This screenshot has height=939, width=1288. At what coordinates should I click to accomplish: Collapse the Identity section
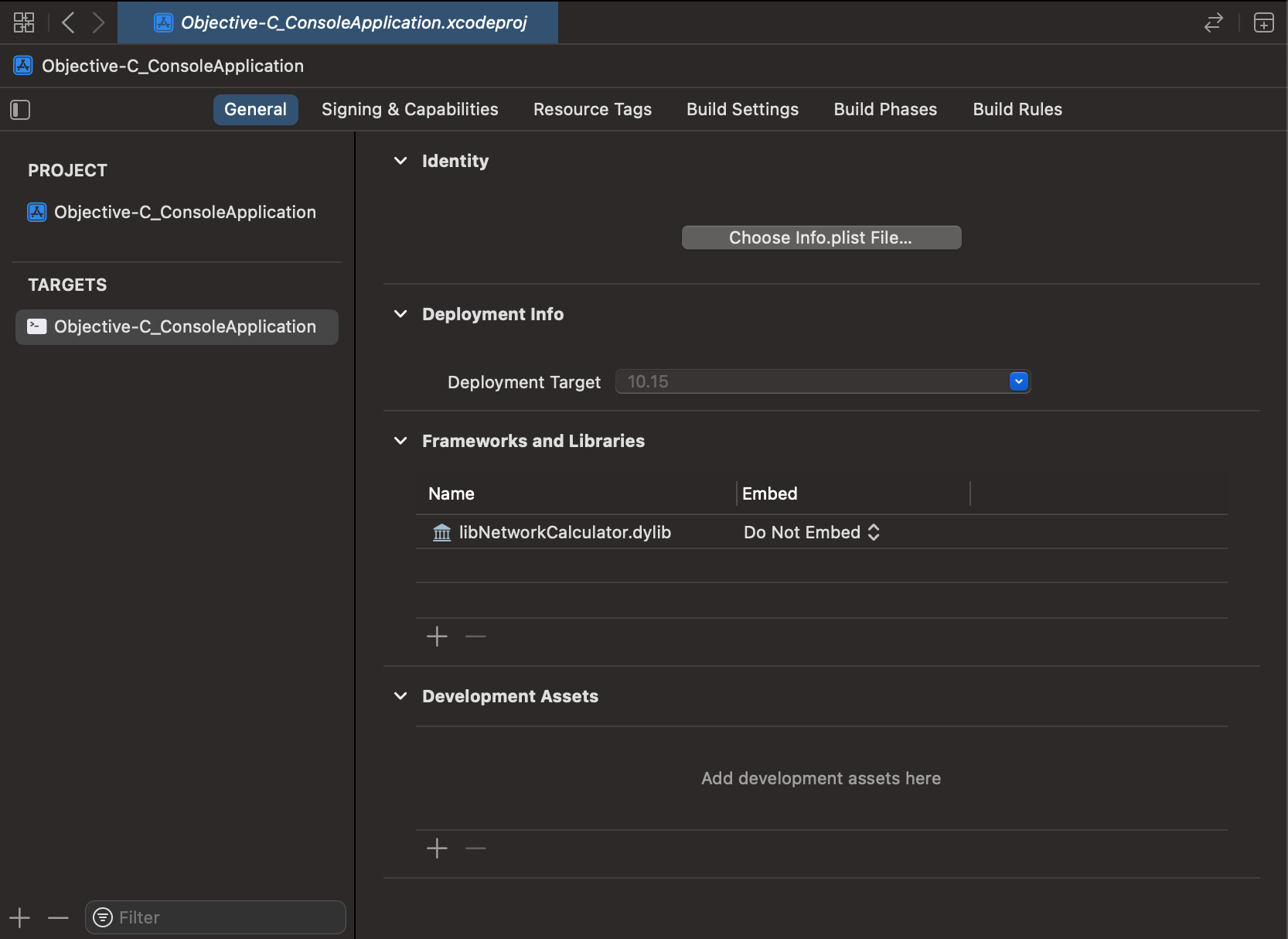pyautogui.click(x=400, y=161)
